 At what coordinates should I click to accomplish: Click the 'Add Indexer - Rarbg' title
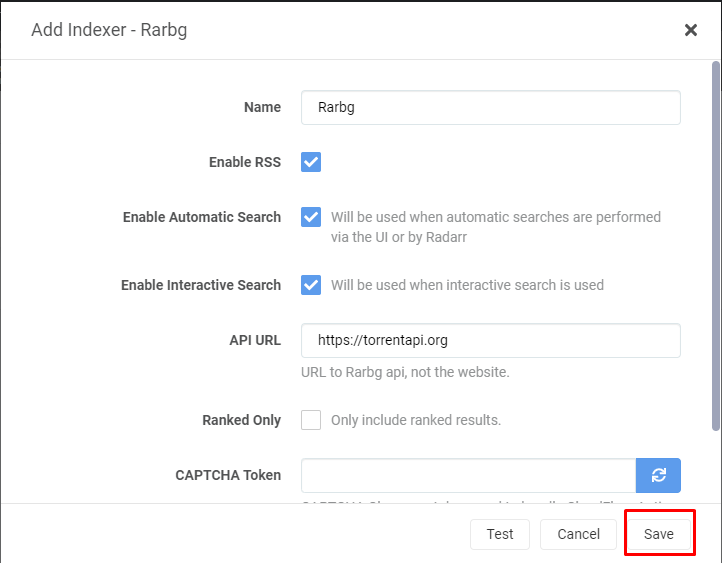tap(109, 30)
